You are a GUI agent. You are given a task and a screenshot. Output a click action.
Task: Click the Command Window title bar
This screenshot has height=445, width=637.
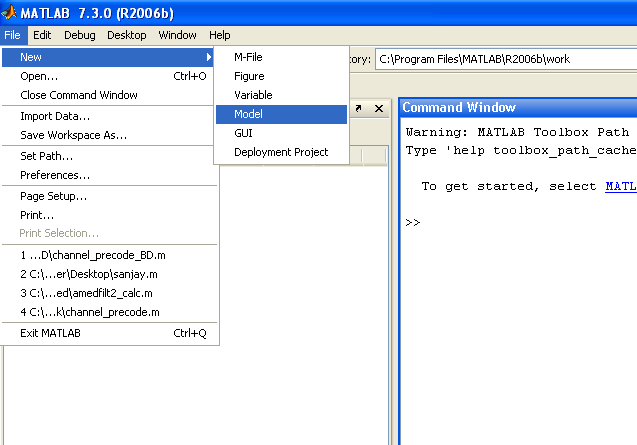click(519, 107)
